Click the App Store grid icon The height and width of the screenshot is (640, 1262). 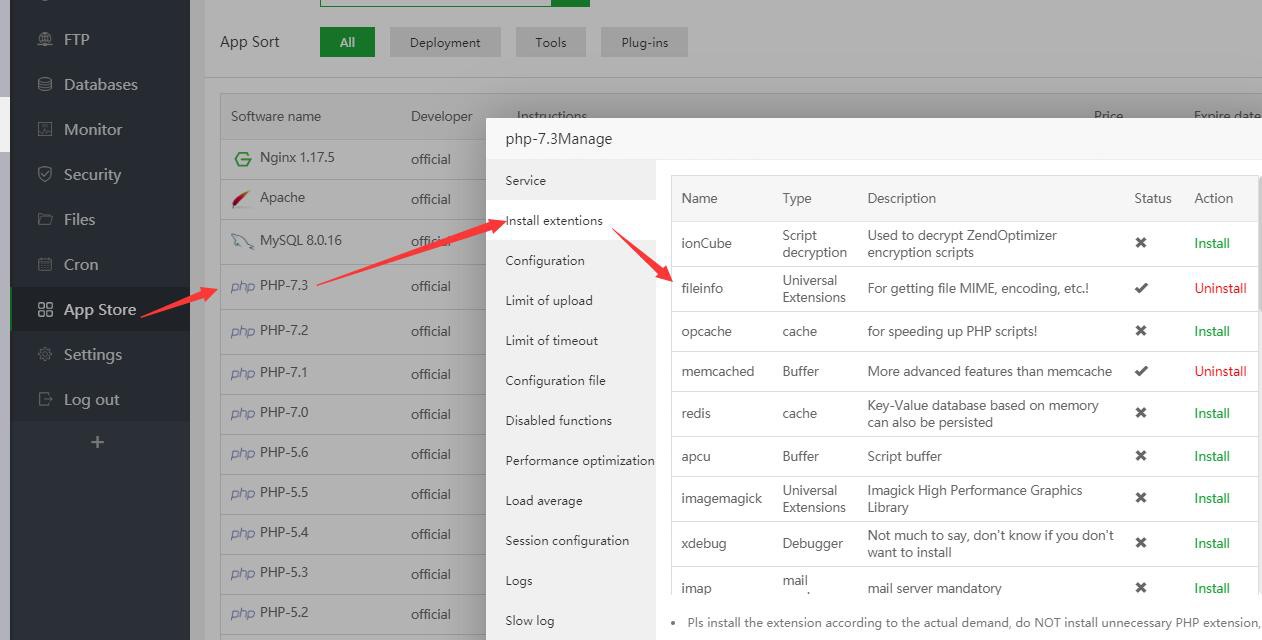point(45,309)
